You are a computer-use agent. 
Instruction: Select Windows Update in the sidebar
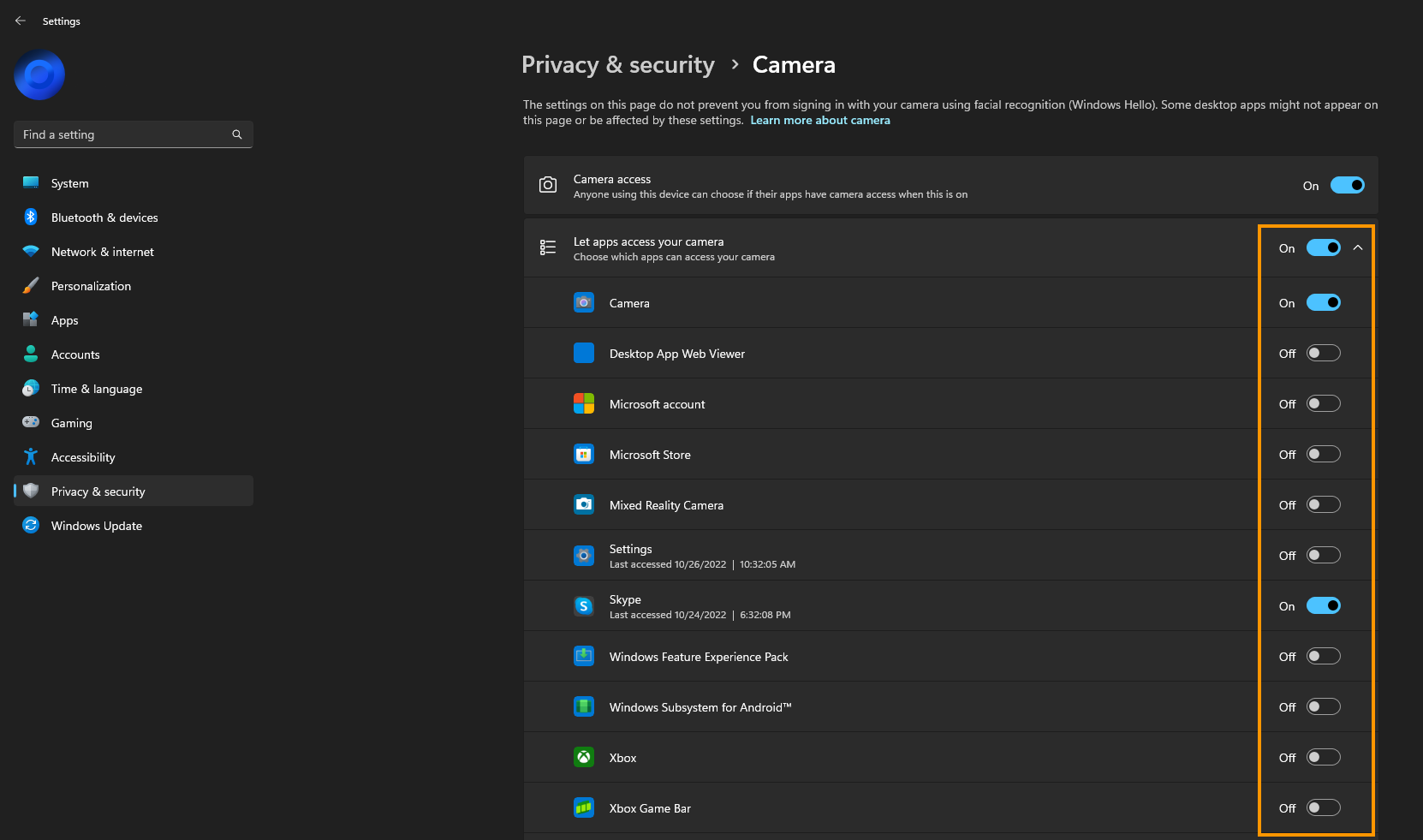134,525
